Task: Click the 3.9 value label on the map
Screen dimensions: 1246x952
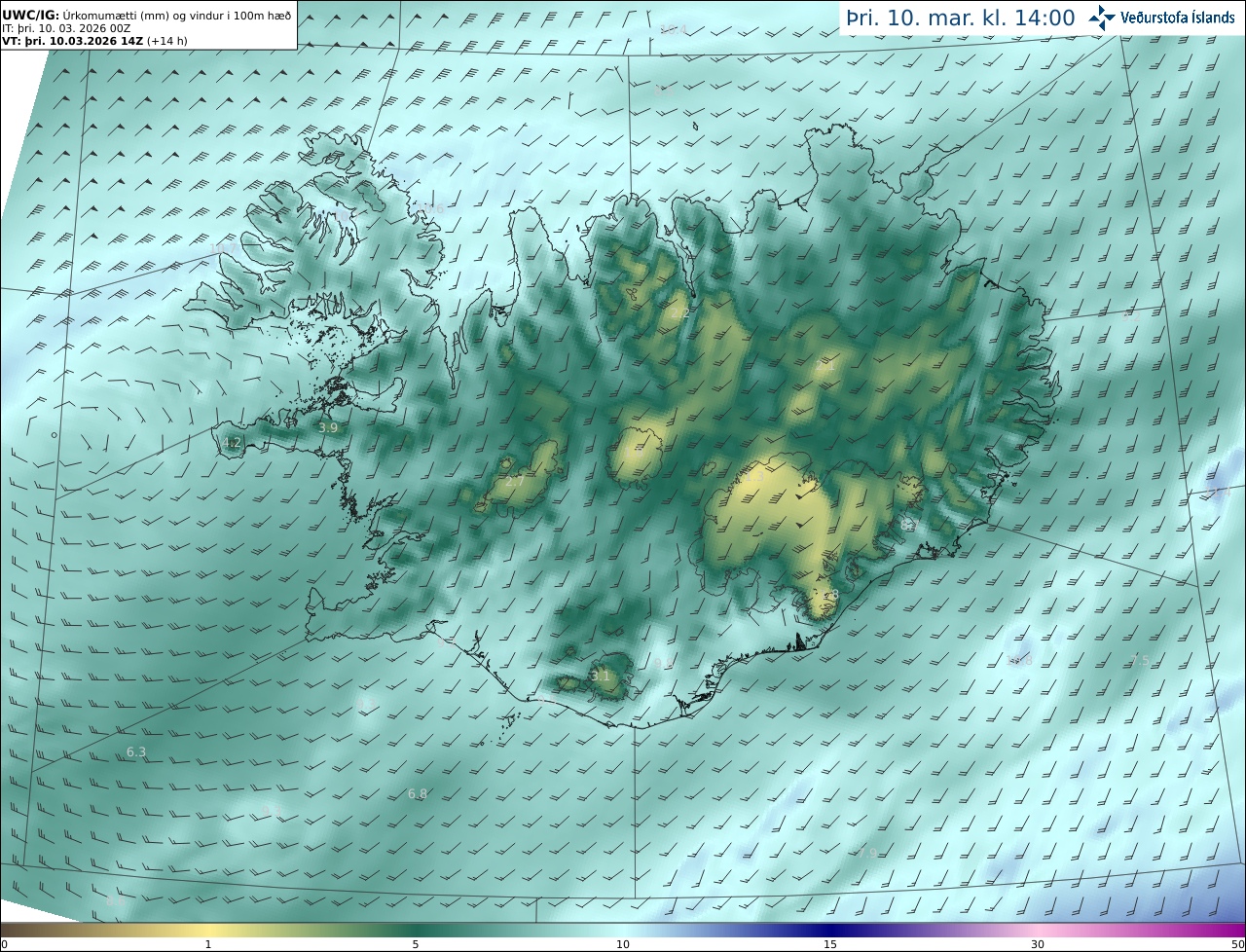Action: click(328, 427)
